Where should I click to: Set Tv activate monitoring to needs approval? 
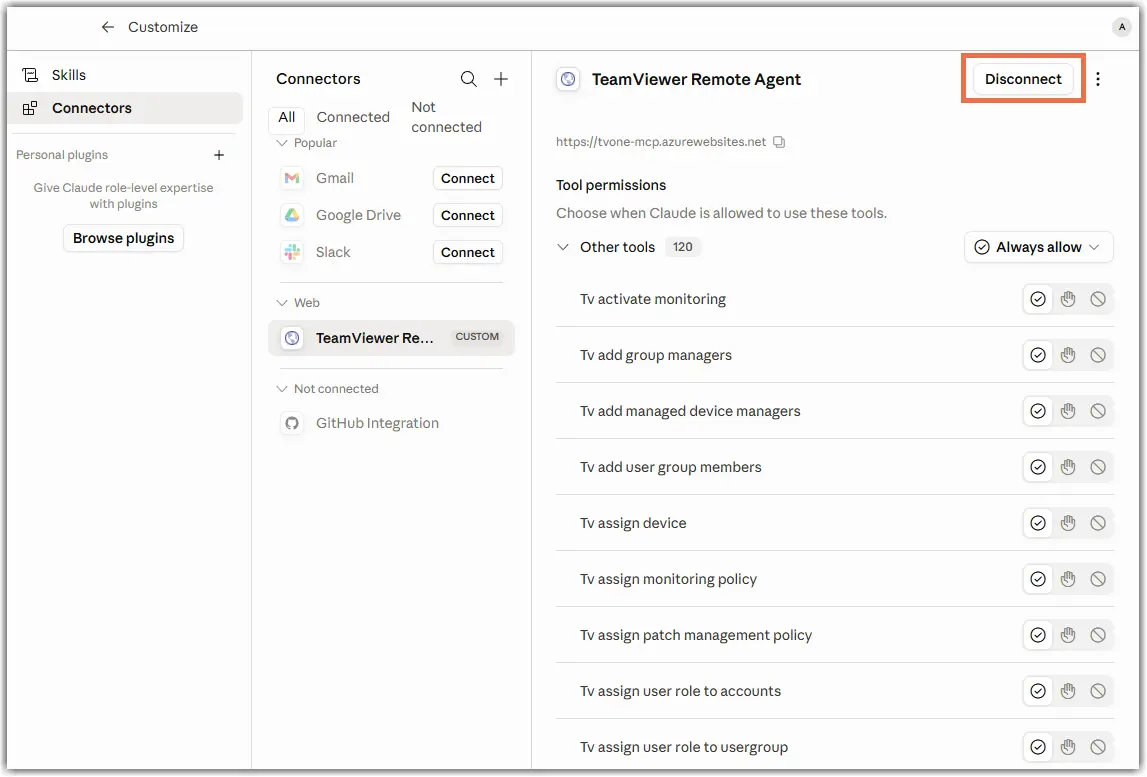pyautogui.click(x=1068, y=299)
